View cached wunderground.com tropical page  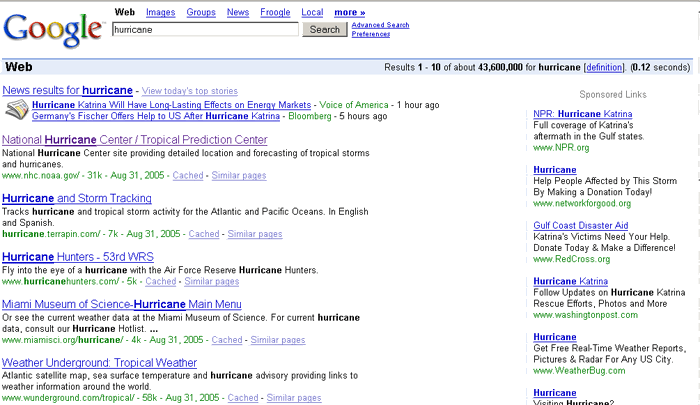(x=243, y=398)
